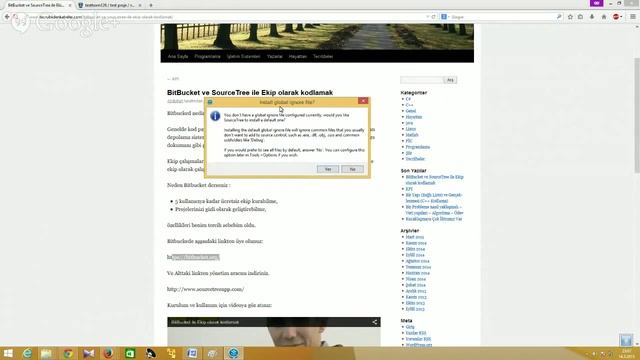Screen dimensions: 640x360
Task: Switch to the second browser tab
Action: (x=109, y=5)
